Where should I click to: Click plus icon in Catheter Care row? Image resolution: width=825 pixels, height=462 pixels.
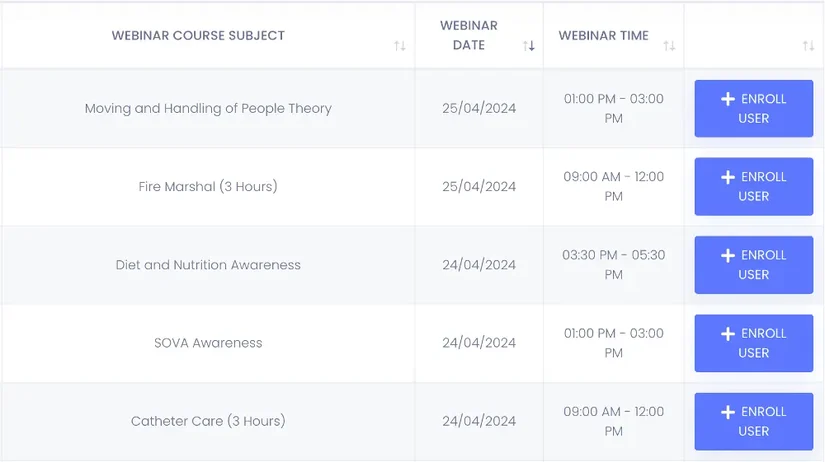tap(728, 411)
